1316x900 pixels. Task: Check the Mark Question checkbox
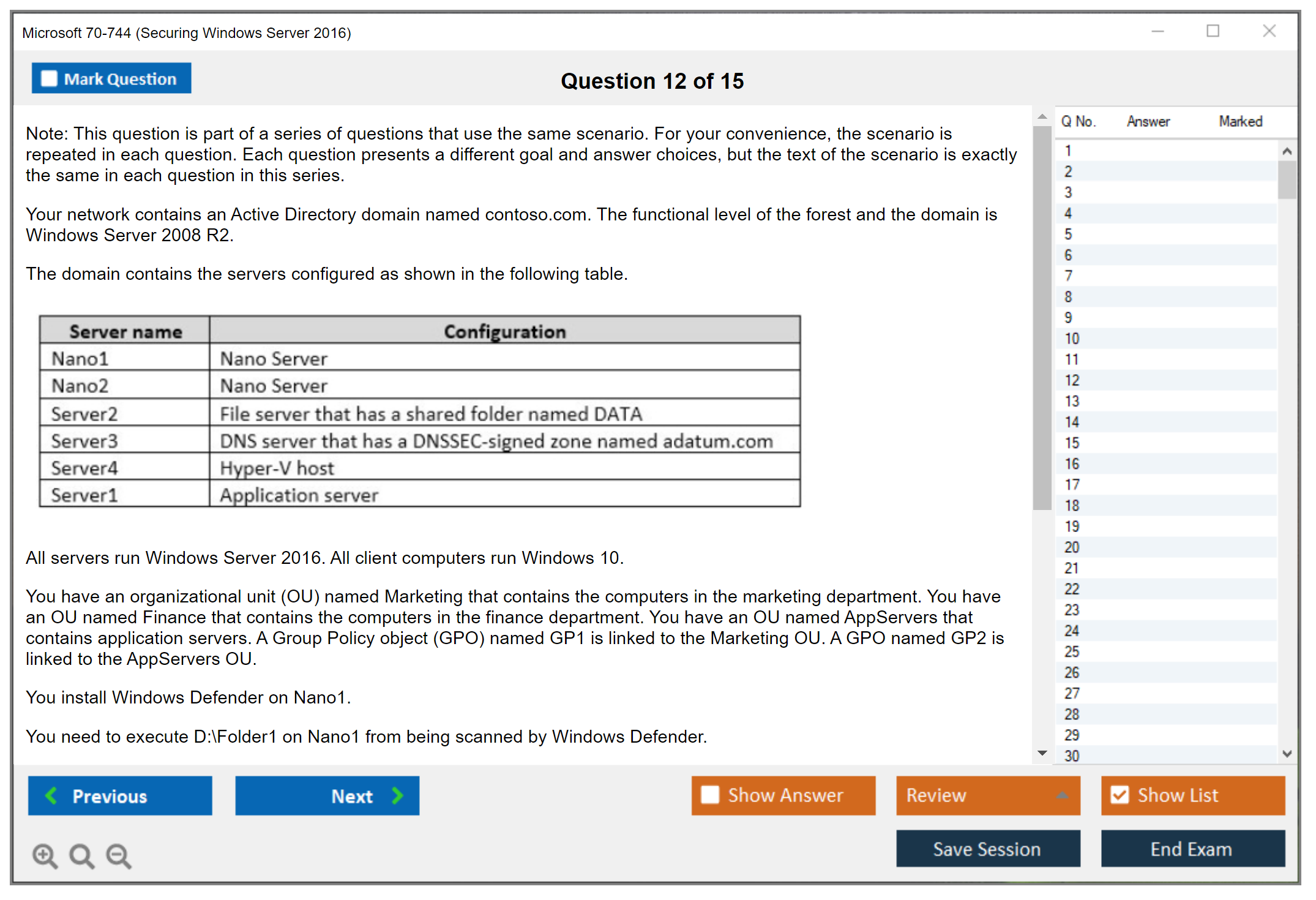point(49,79)
